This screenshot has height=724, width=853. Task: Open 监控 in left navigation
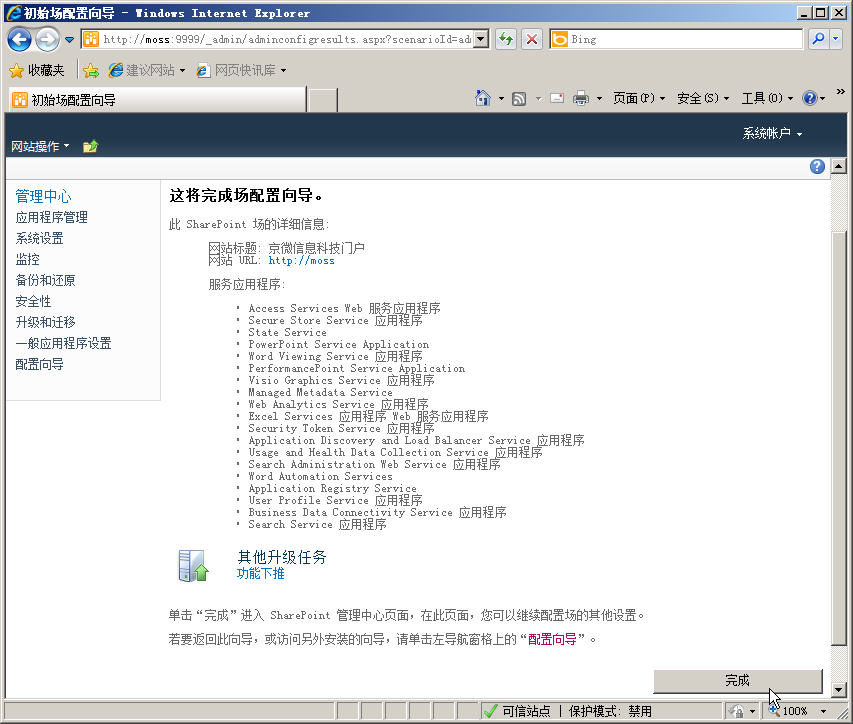[x=27, y=259]
